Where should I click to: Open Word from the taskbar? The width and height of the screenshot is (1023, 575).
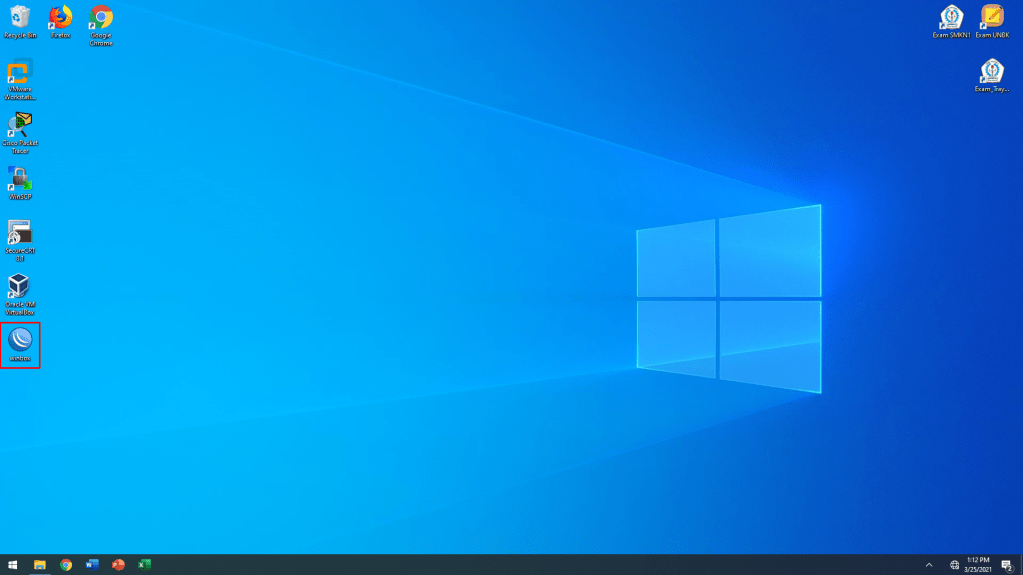(92, 565)
